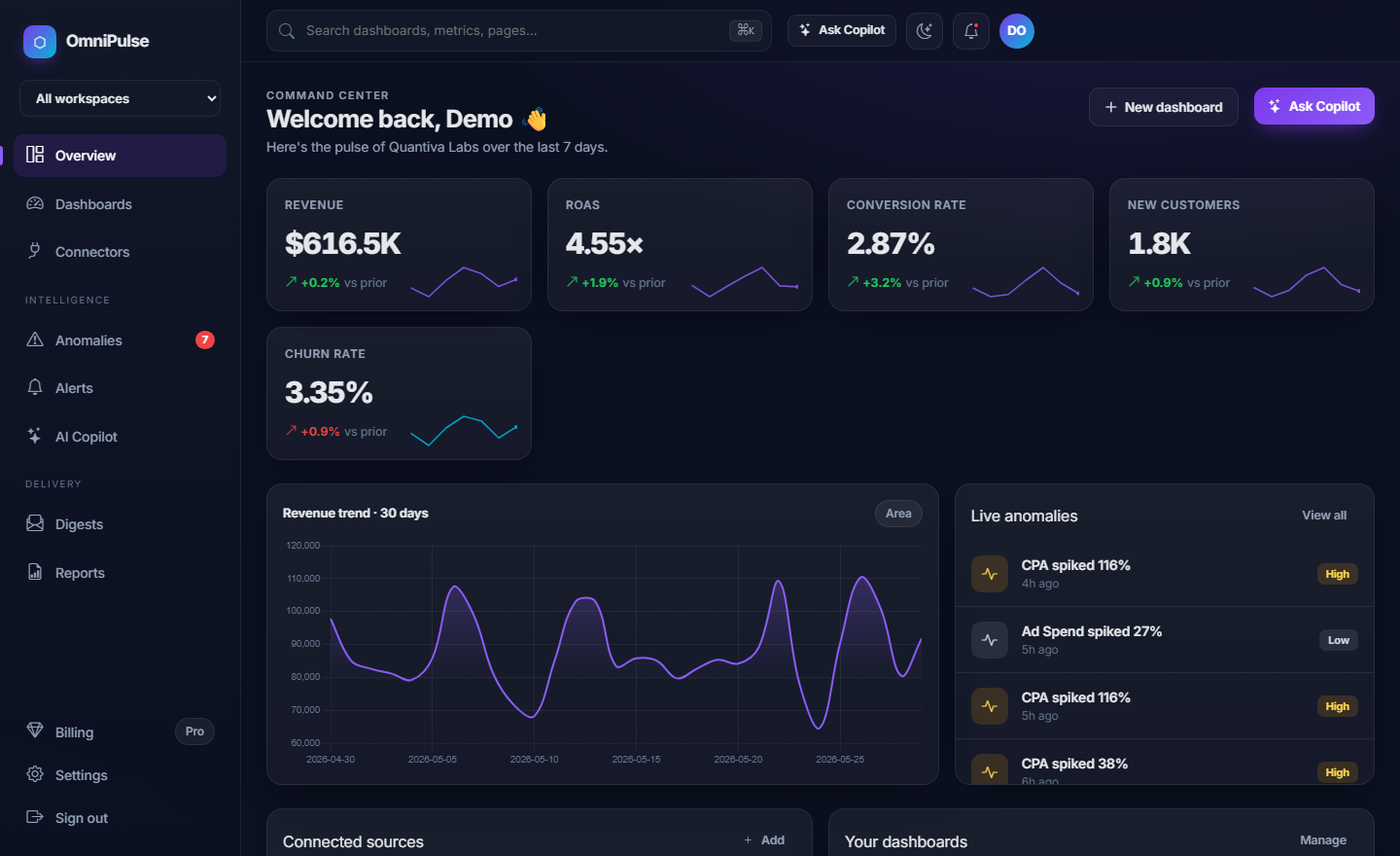Toggle the dark mode moon icon

click(x=925, y=31)
